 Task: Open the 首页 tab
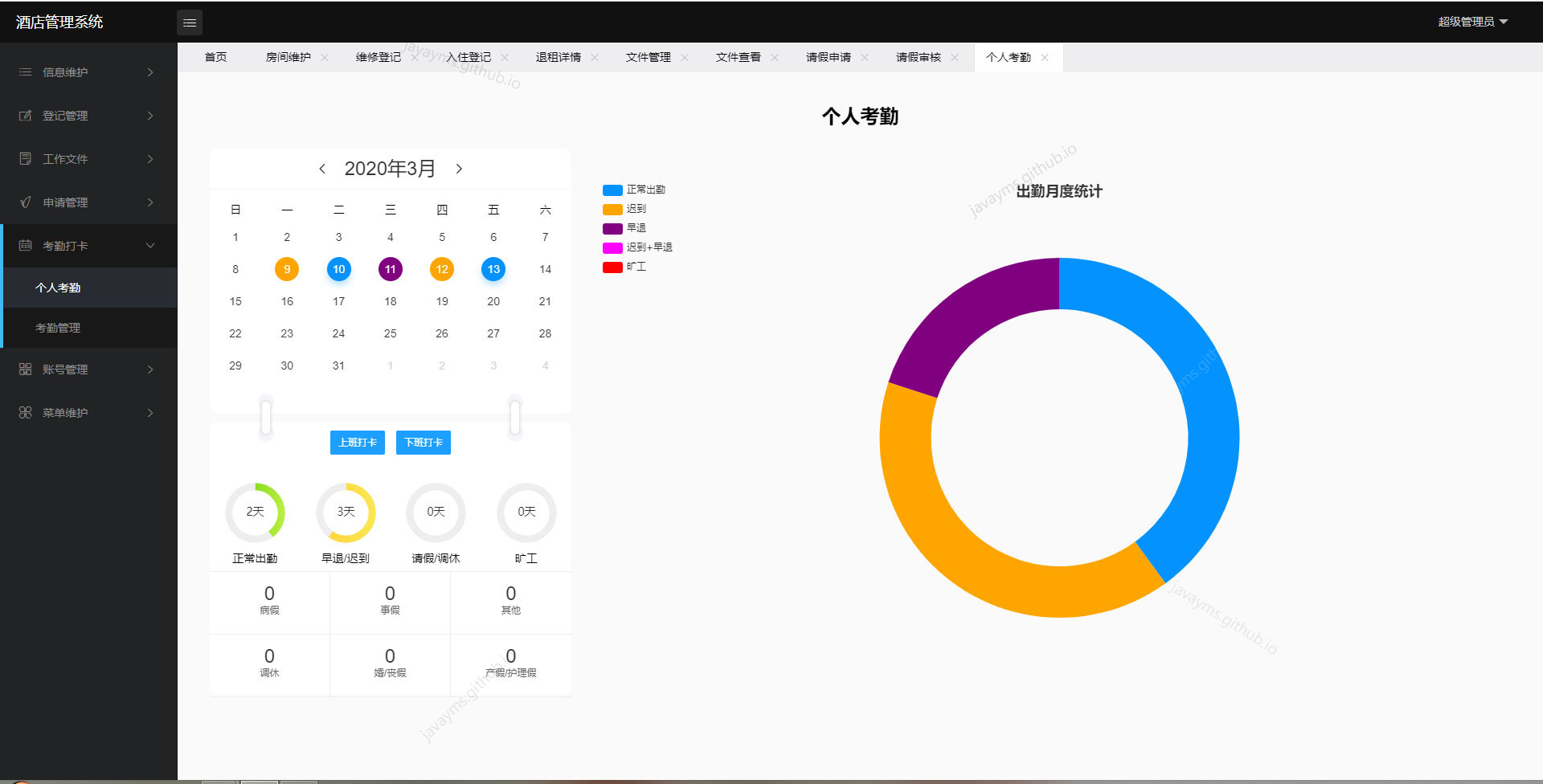(215, 56)
